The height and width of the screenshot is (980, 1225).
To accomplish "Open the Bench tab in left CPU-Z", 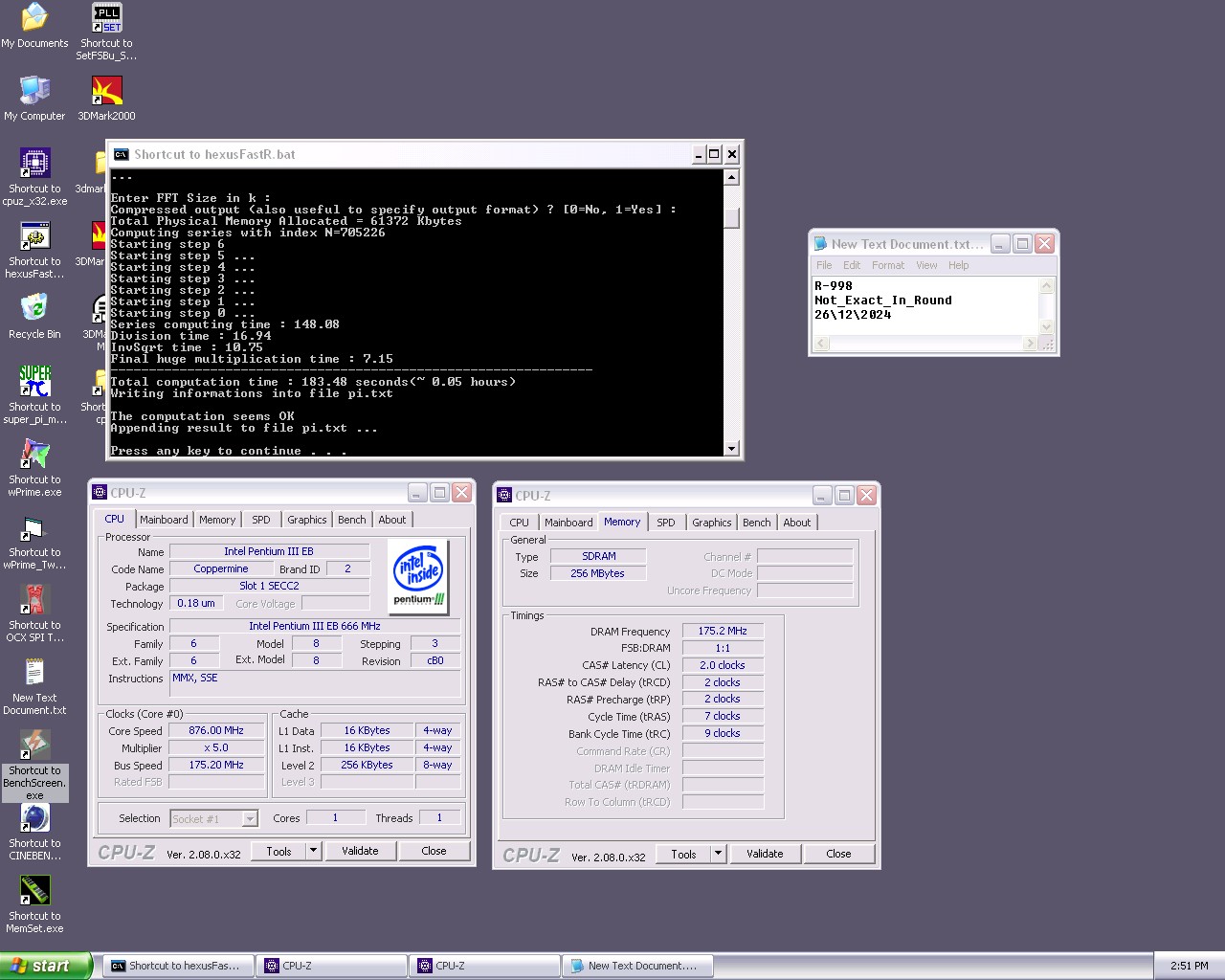I will (352, 520).
